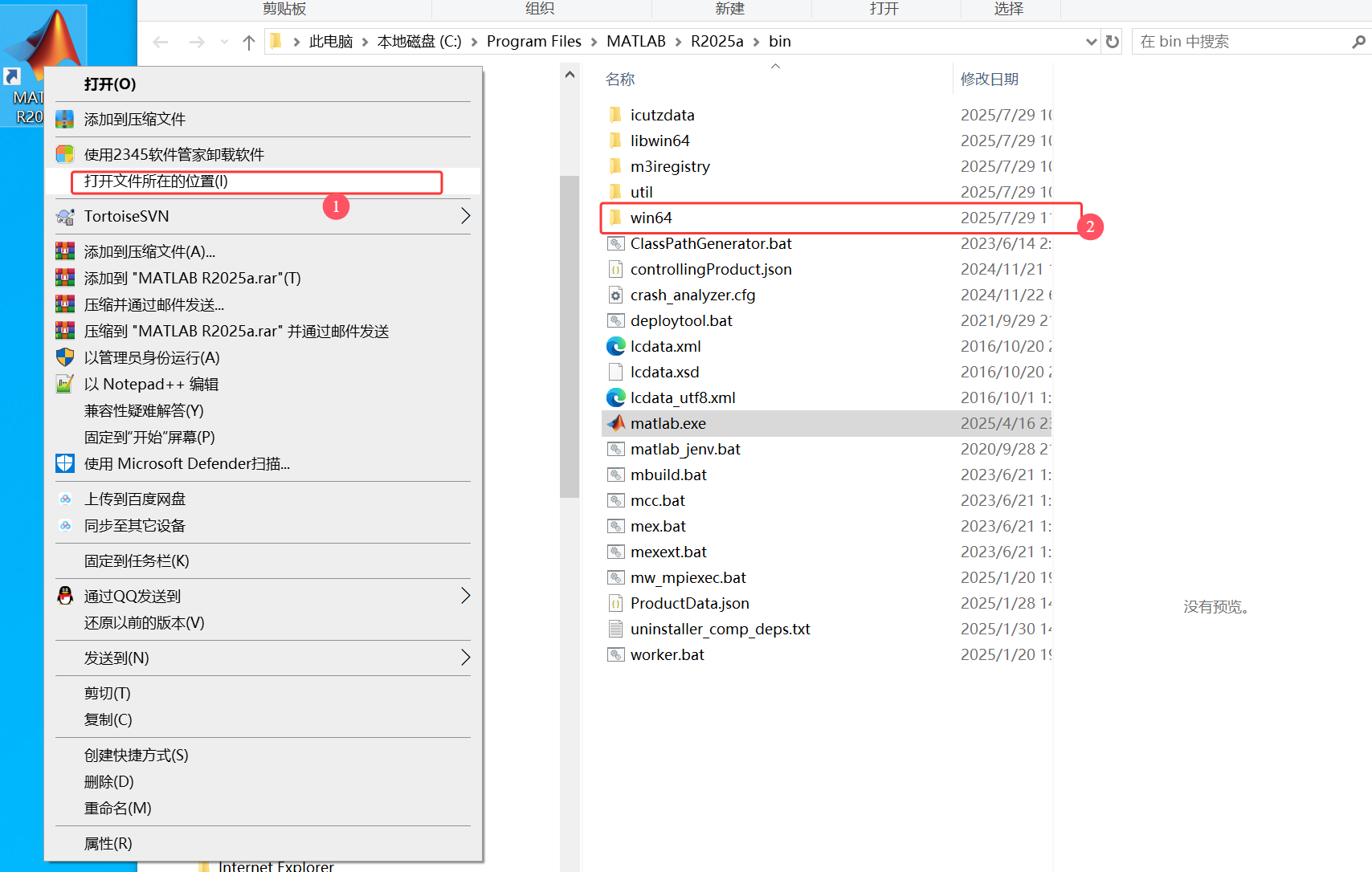The width and height of the screenshot is (1372, 872).
Task: Click the magnifier icon in the search box
Action: click(x=1358, y=42)
